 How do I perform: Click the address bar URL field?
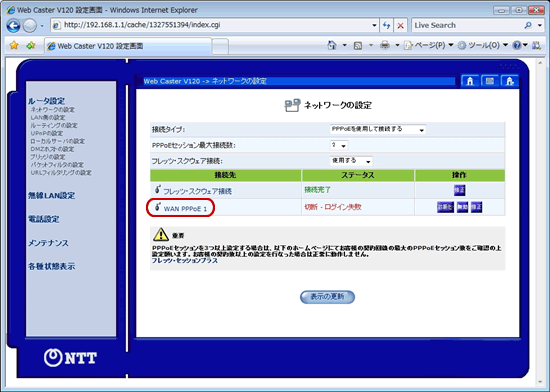coord(215,25)
